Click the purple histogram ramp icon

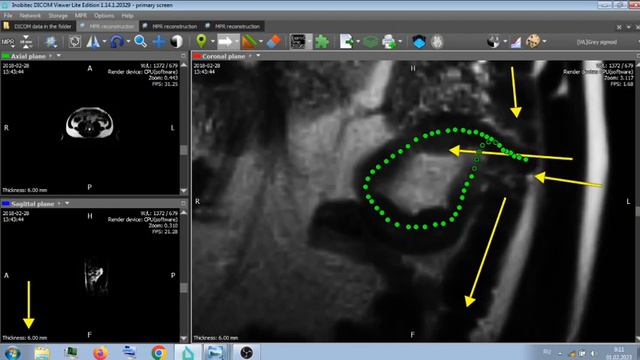tap(516, 42)
